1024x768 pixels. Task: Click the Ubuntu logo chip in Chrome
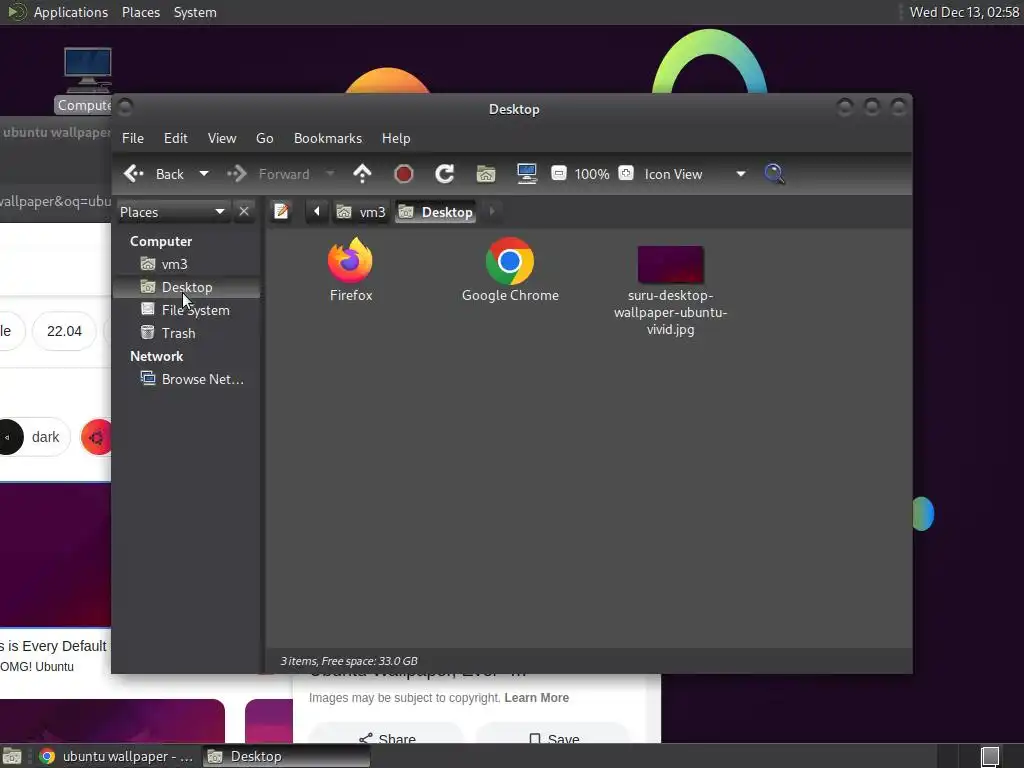97,437
